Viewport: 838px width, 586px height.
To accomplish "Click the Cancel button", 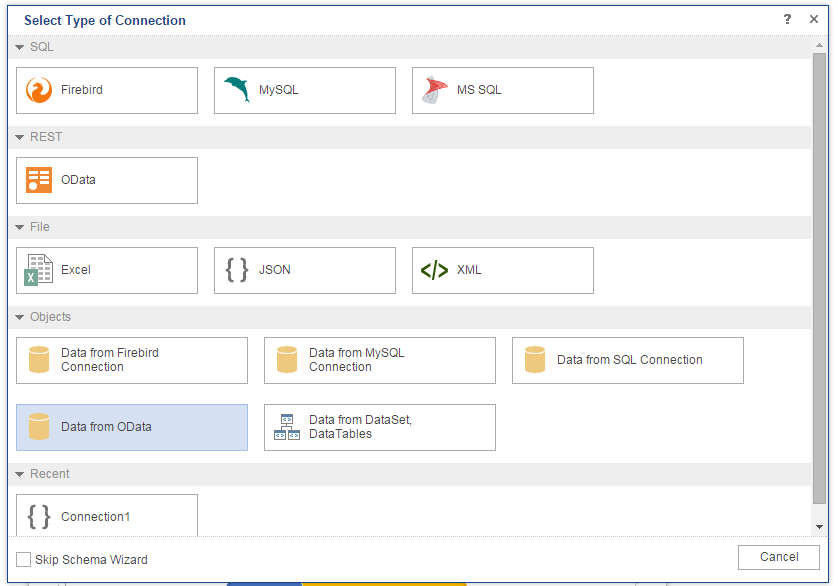I will click(779, 557).
